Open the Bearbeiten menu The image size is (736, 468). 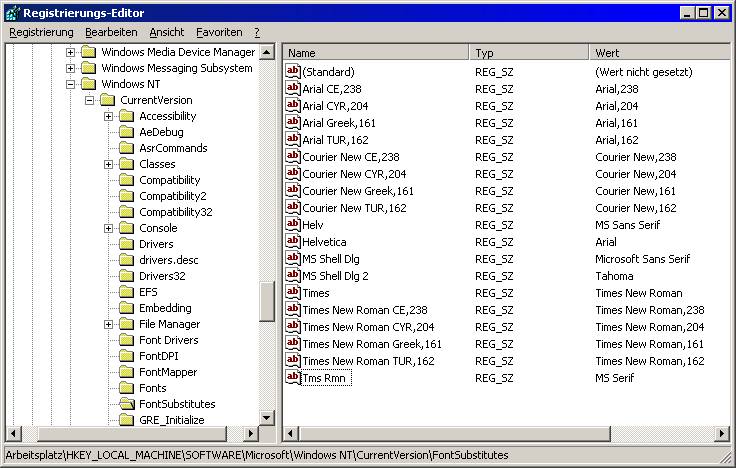pyautogui.click(x=111, y=32)
